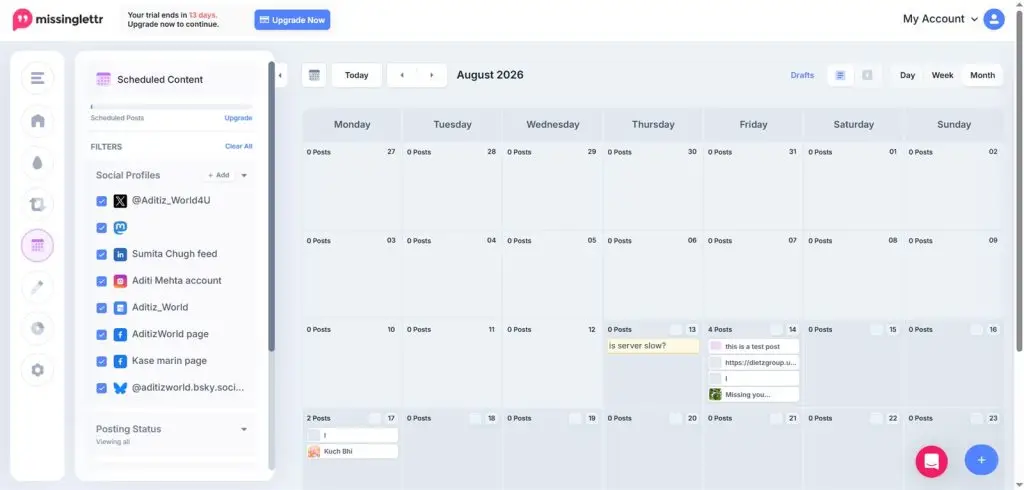Open the Analytics pie chart icon
The image size is (1024, 490).
point(37,329)
